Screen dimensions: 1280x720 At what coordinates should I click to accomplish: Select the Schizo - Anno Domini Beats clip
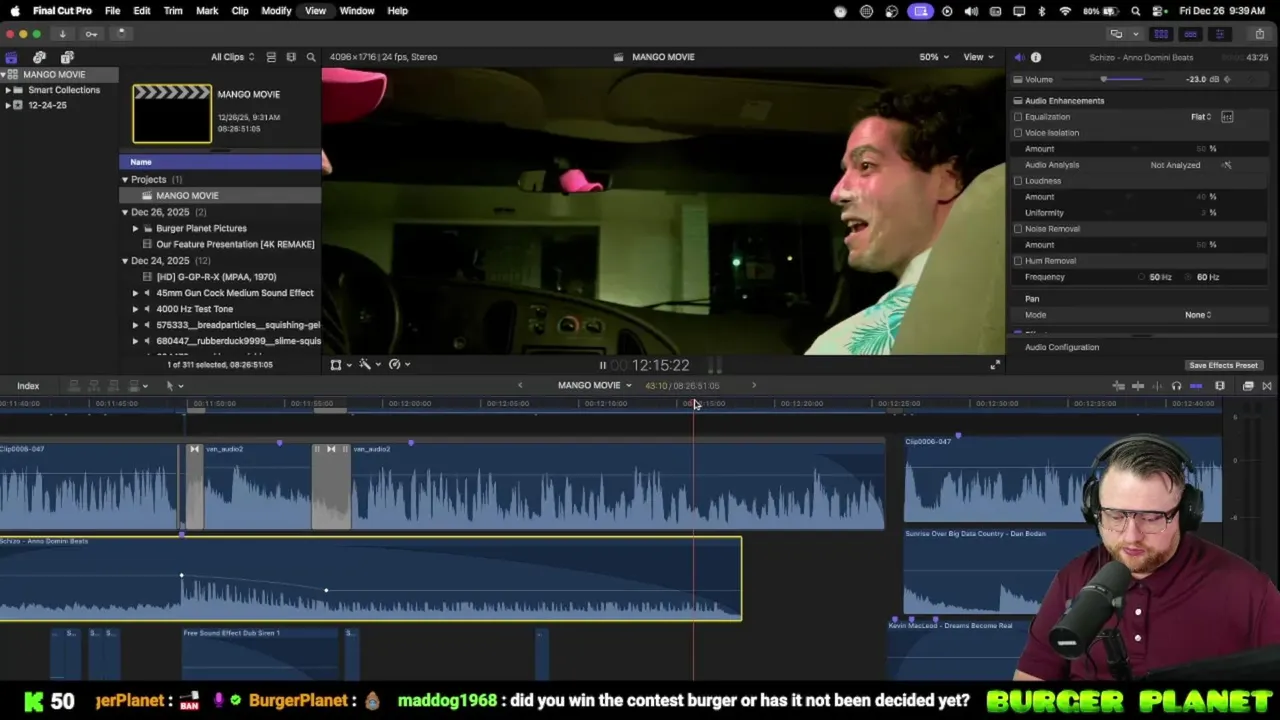(370, 579)
